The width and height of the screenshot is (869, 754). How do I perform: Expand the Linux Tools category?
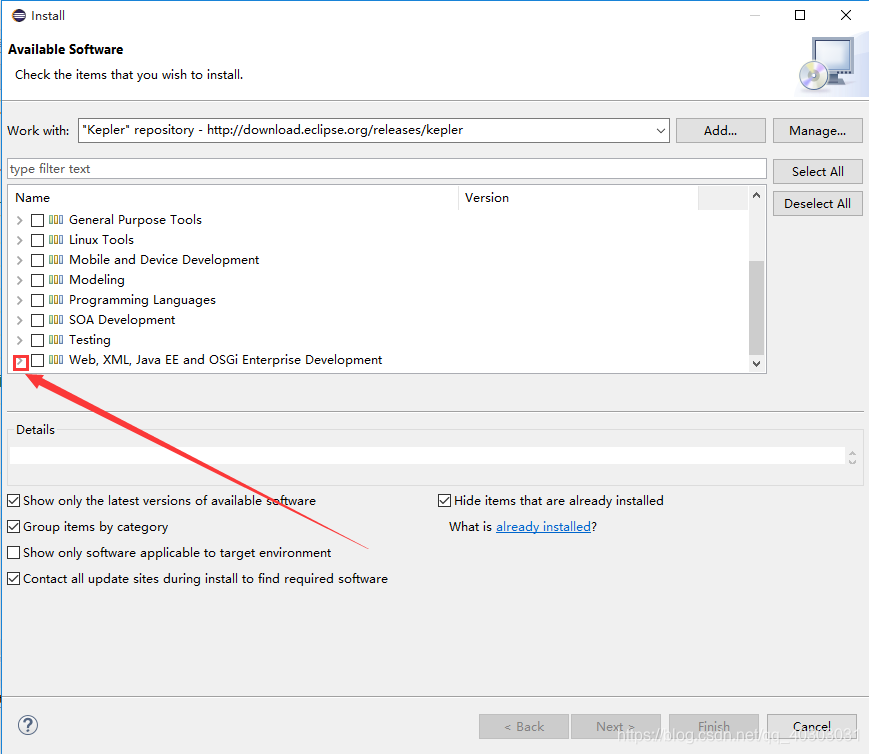coord(19,240)
